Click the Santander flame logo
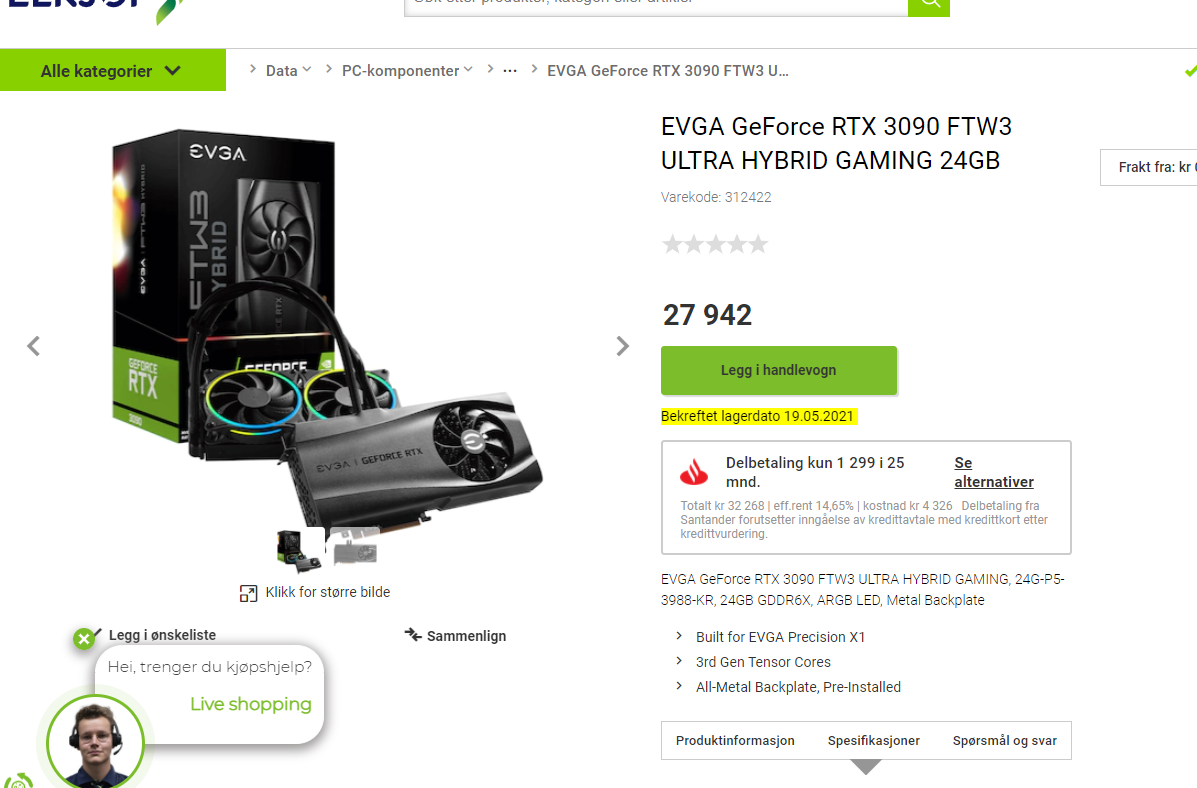The width and height of the screenshot is (1197, 788). click(694, 473)
